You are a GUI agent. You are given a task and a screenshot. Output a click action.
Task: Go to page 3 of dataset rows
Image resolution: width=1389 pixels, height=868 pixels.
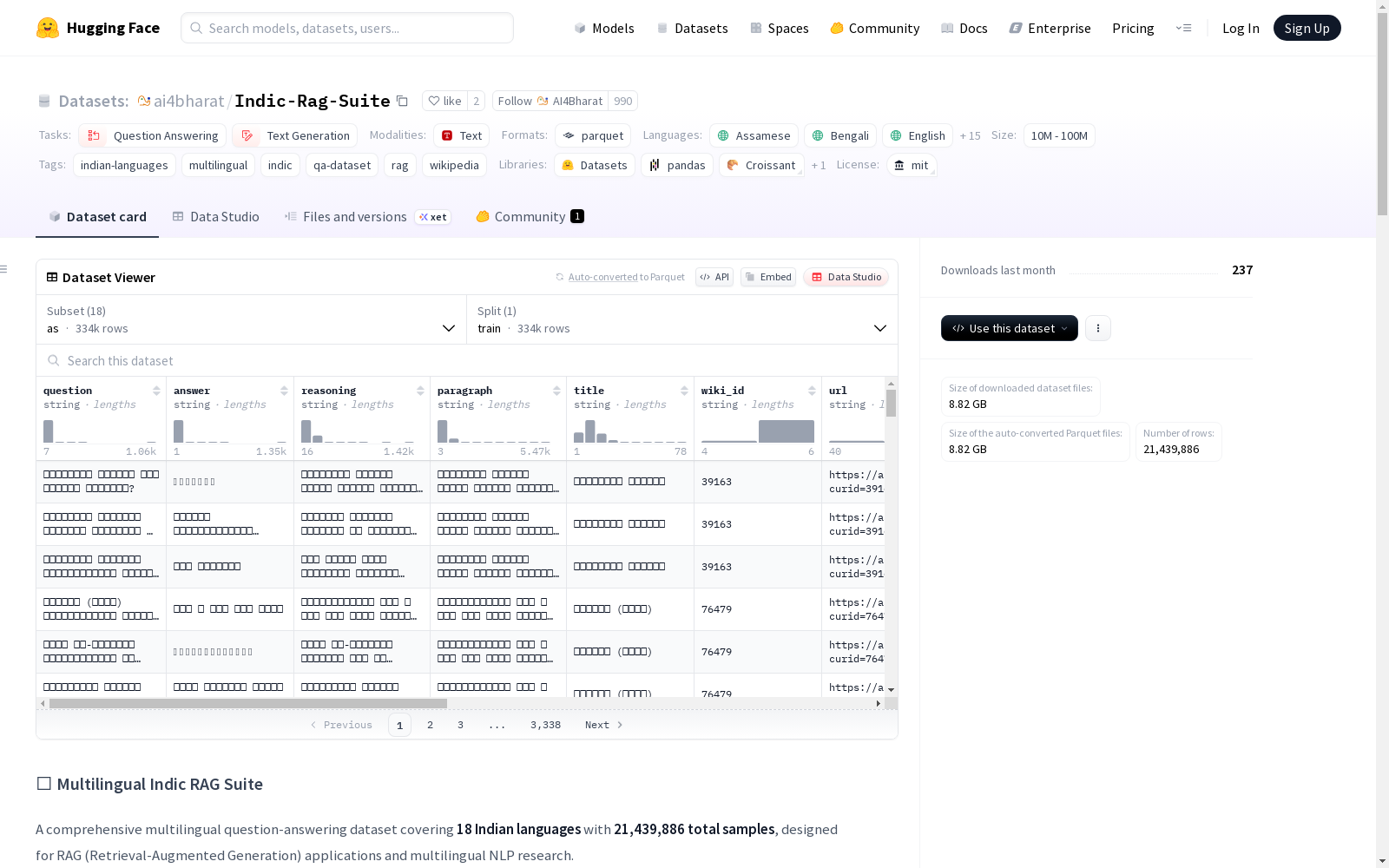pyautogui.click(x=460, y=725)
